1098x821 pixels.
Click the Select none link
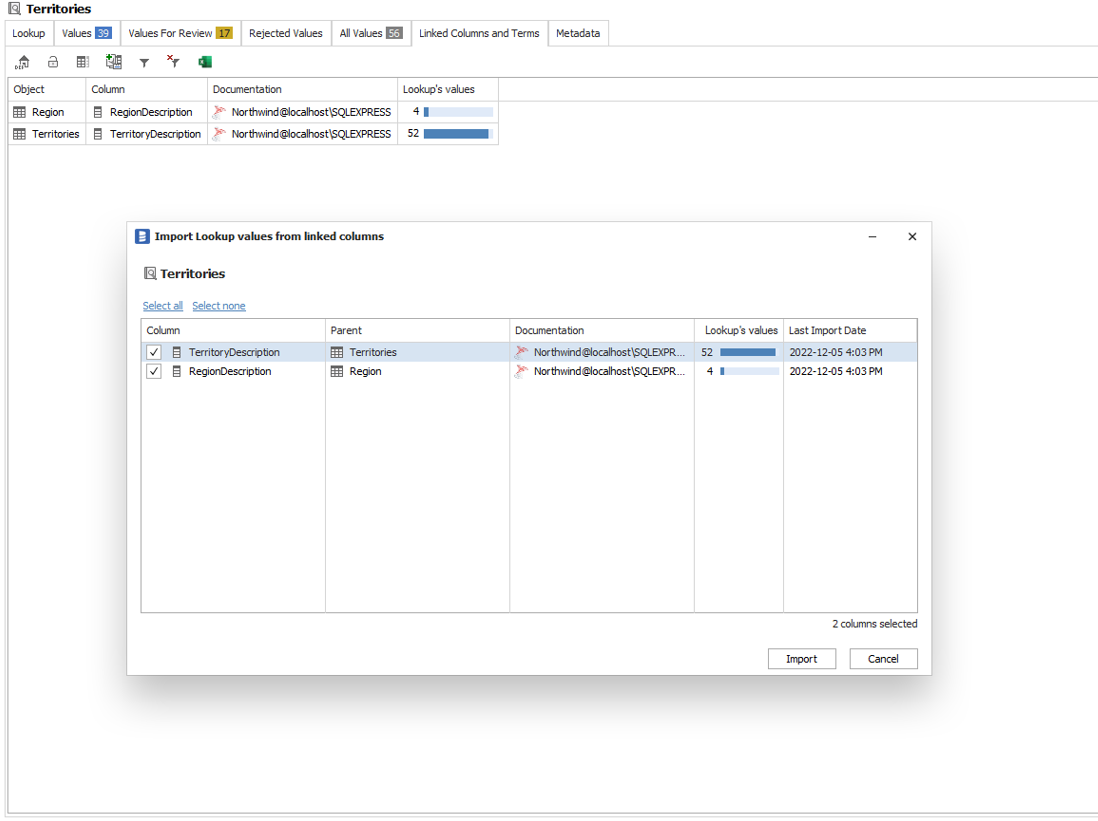click(x=218, y=306)
